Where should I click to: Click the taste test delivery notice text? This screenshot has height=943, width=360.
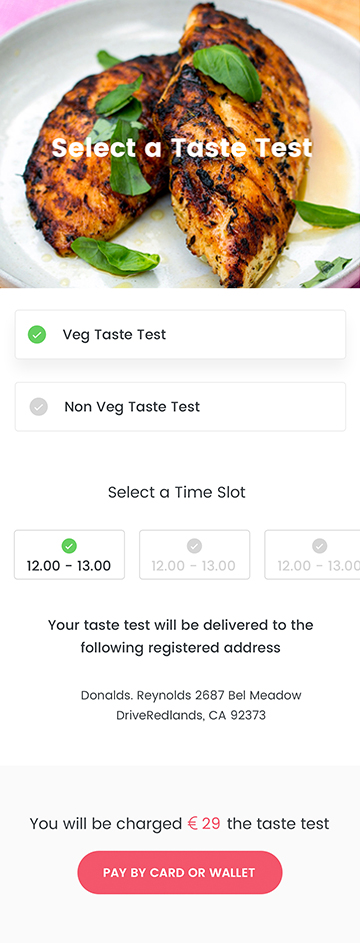tap(180, 636)
